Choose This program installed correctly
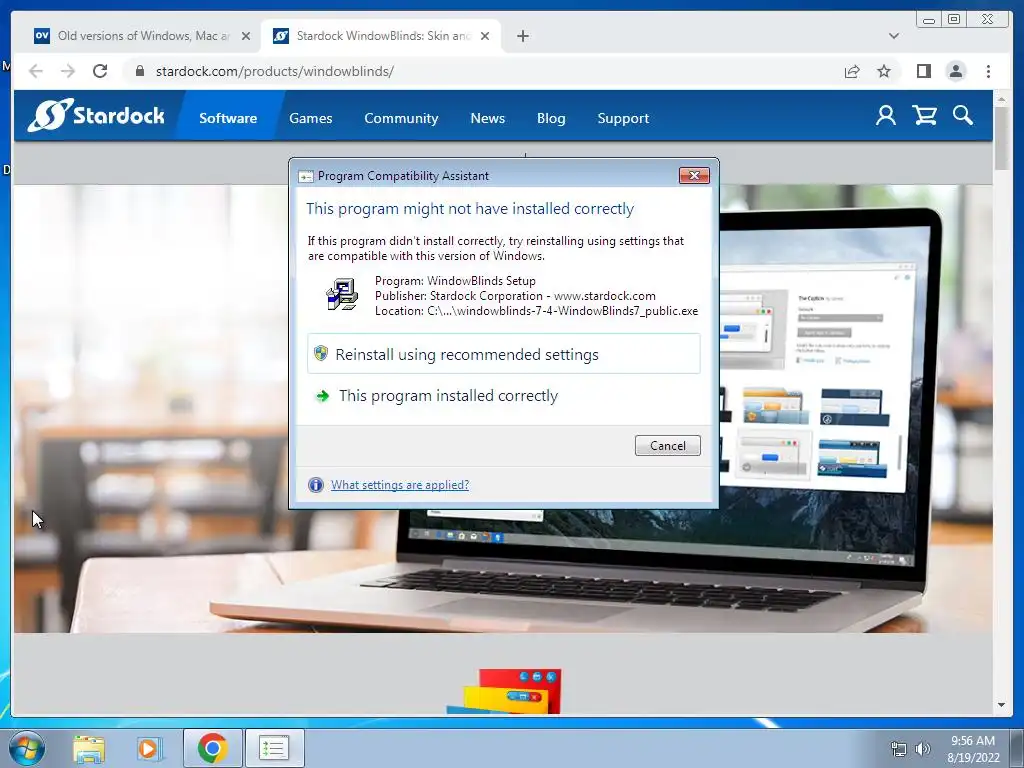Screen dimensions: 1024x768 pyautogui.click(x=504, y=396)
